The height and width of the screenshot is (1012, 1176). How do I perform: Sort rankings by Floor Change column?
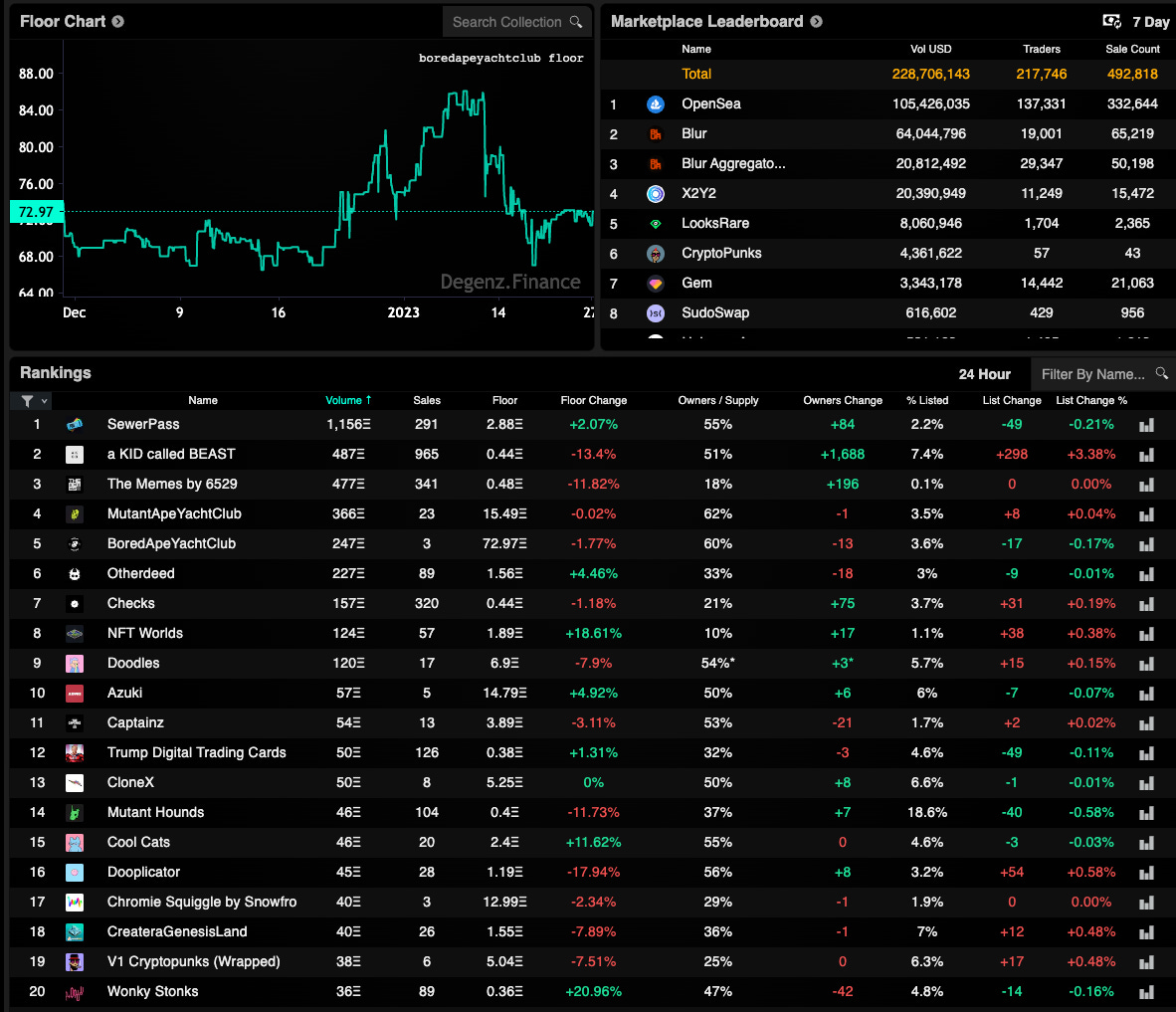point(593,401)
